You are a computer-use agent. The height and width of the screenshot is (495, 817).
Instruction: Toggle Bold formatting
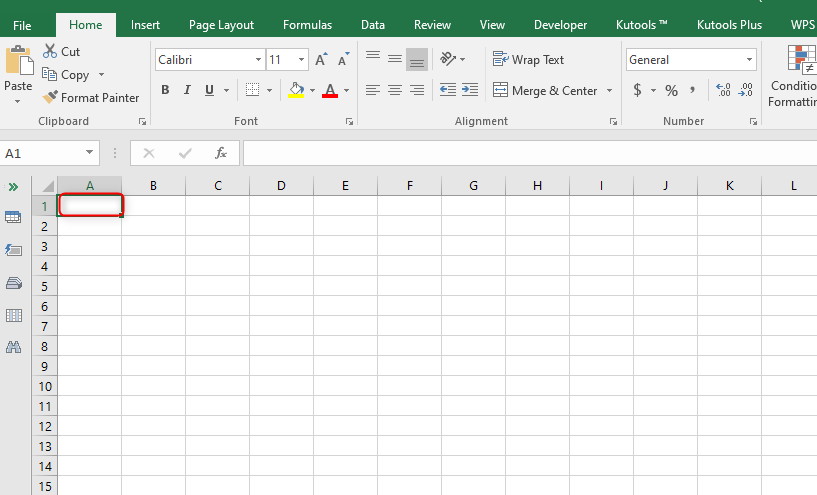[165, 90]
